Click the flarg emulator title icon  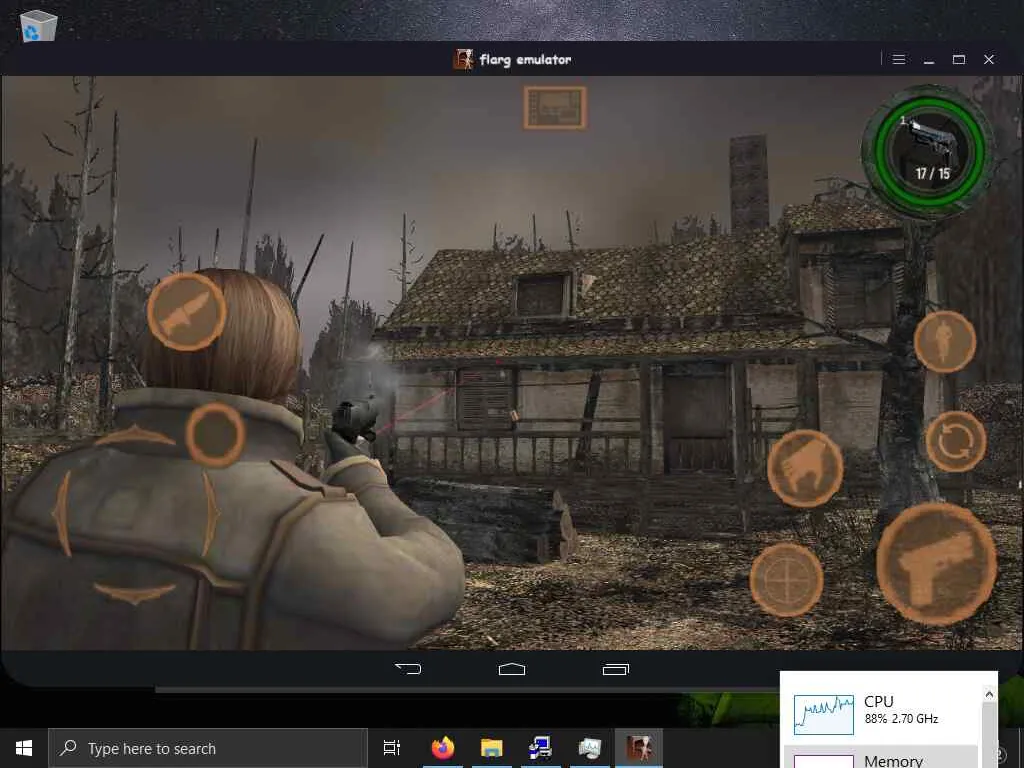click(463, 59)
